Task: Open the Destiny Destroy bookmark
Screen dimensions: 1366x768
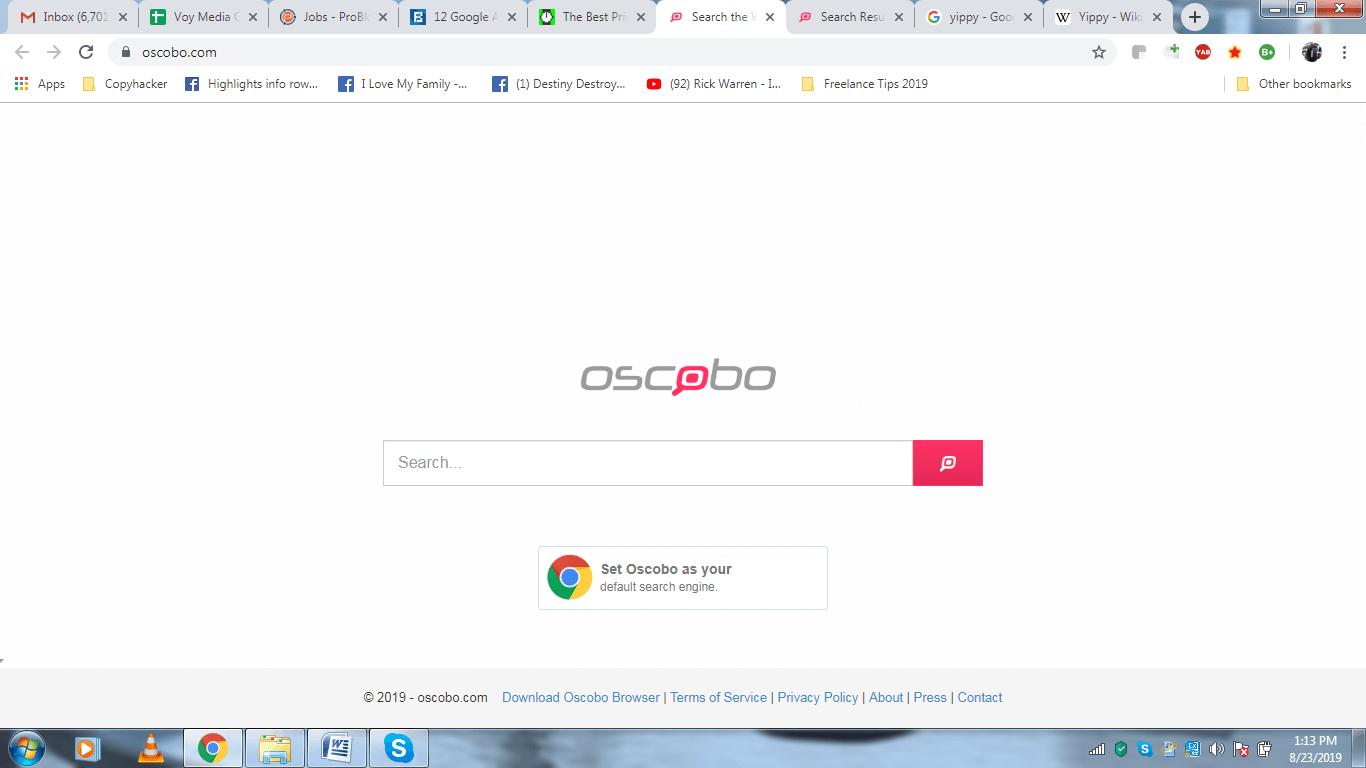Action: pyautogui.click(x=560, y=84)
